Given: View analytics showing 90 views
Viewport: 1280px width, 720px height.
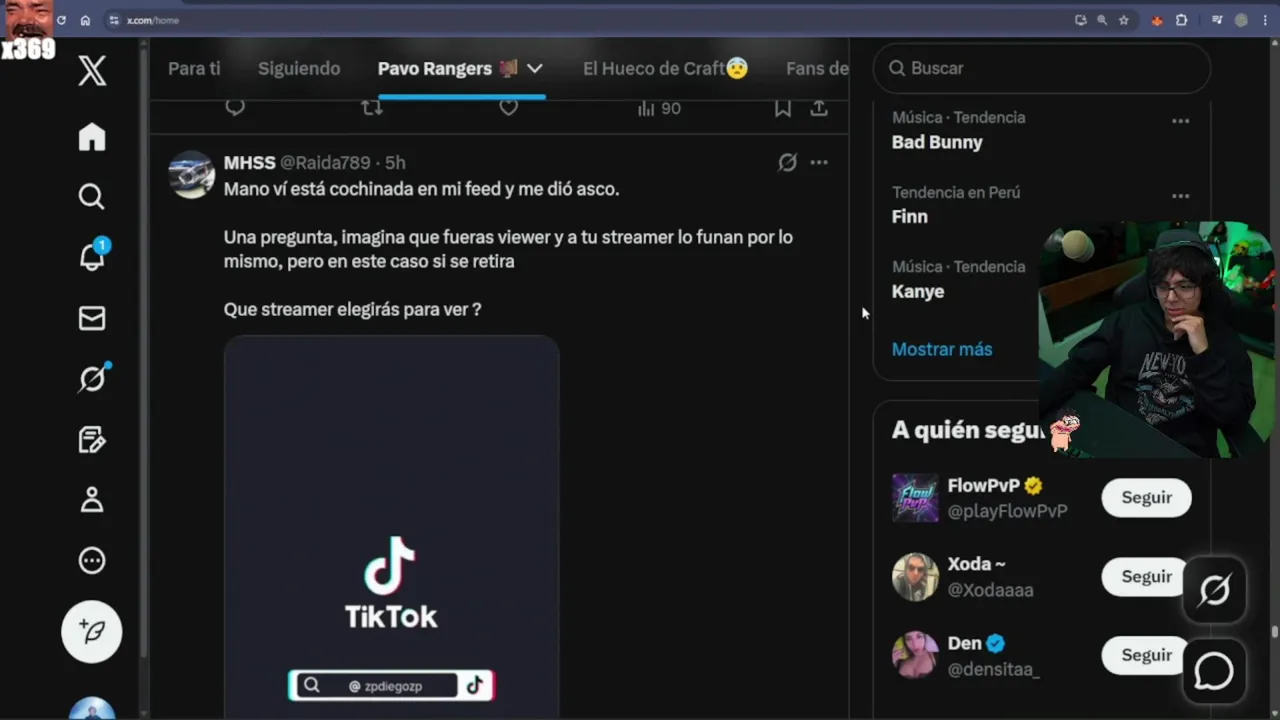Looking at the screenshot, I should coord(659,108).
